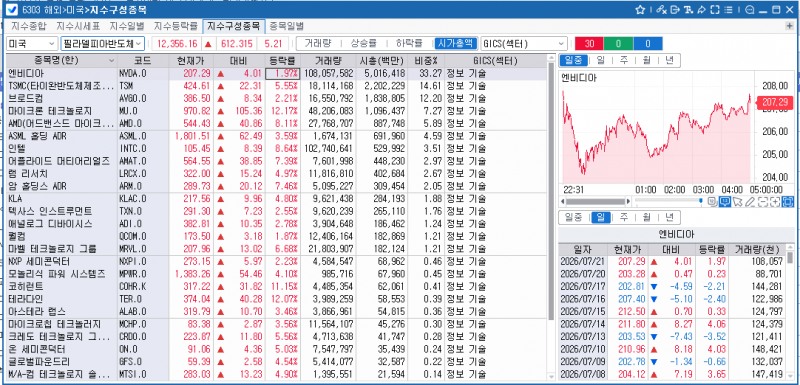Click the export arrow icon in title bar
This screenshot has height=385, width=800.
(x=676, y=10)
